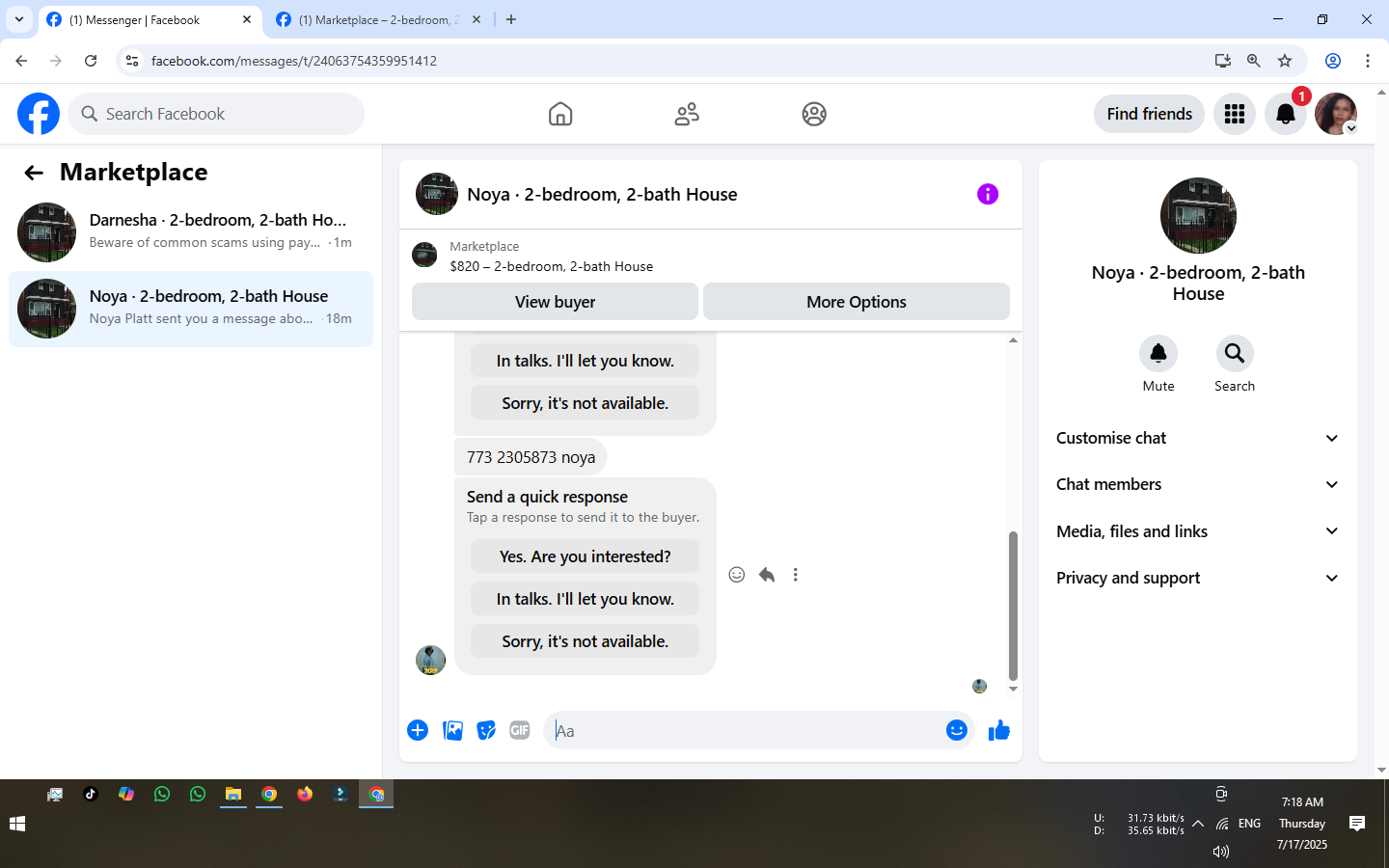
Task: Send lower 'In talks. I'll let you know.'
Action: point(585,599)
